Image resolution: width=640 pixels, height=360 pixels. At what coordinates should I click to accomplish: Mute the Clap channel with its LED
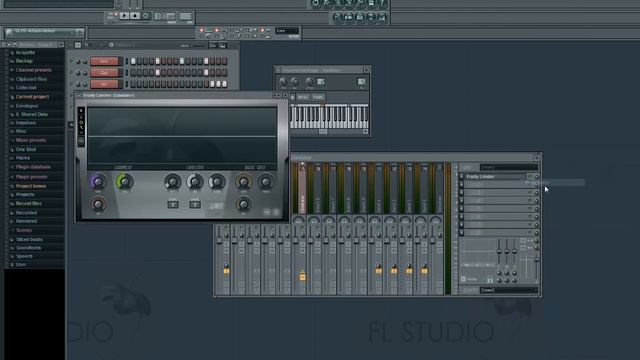(71, 73)
